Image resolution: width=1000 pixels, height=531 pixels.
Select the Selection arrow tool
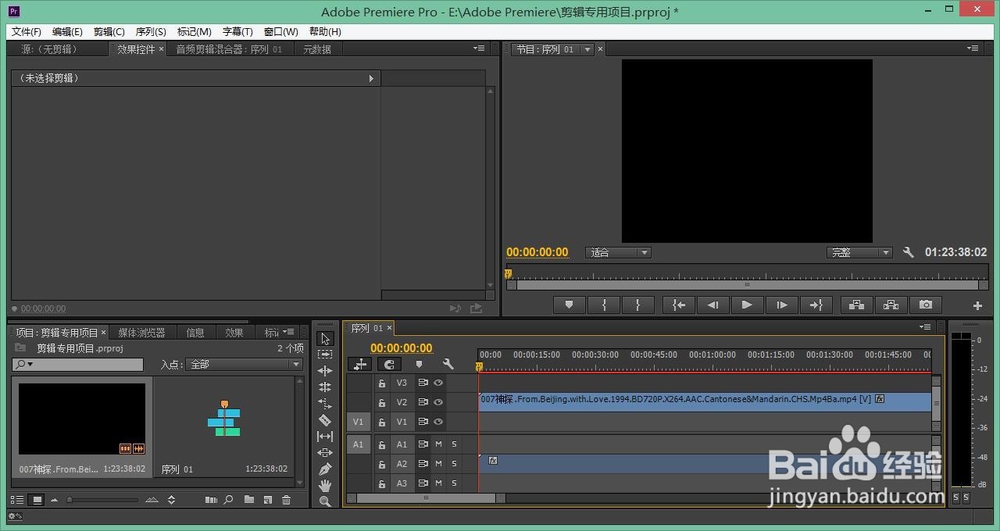pyautogui.click(x=325, y=338)
